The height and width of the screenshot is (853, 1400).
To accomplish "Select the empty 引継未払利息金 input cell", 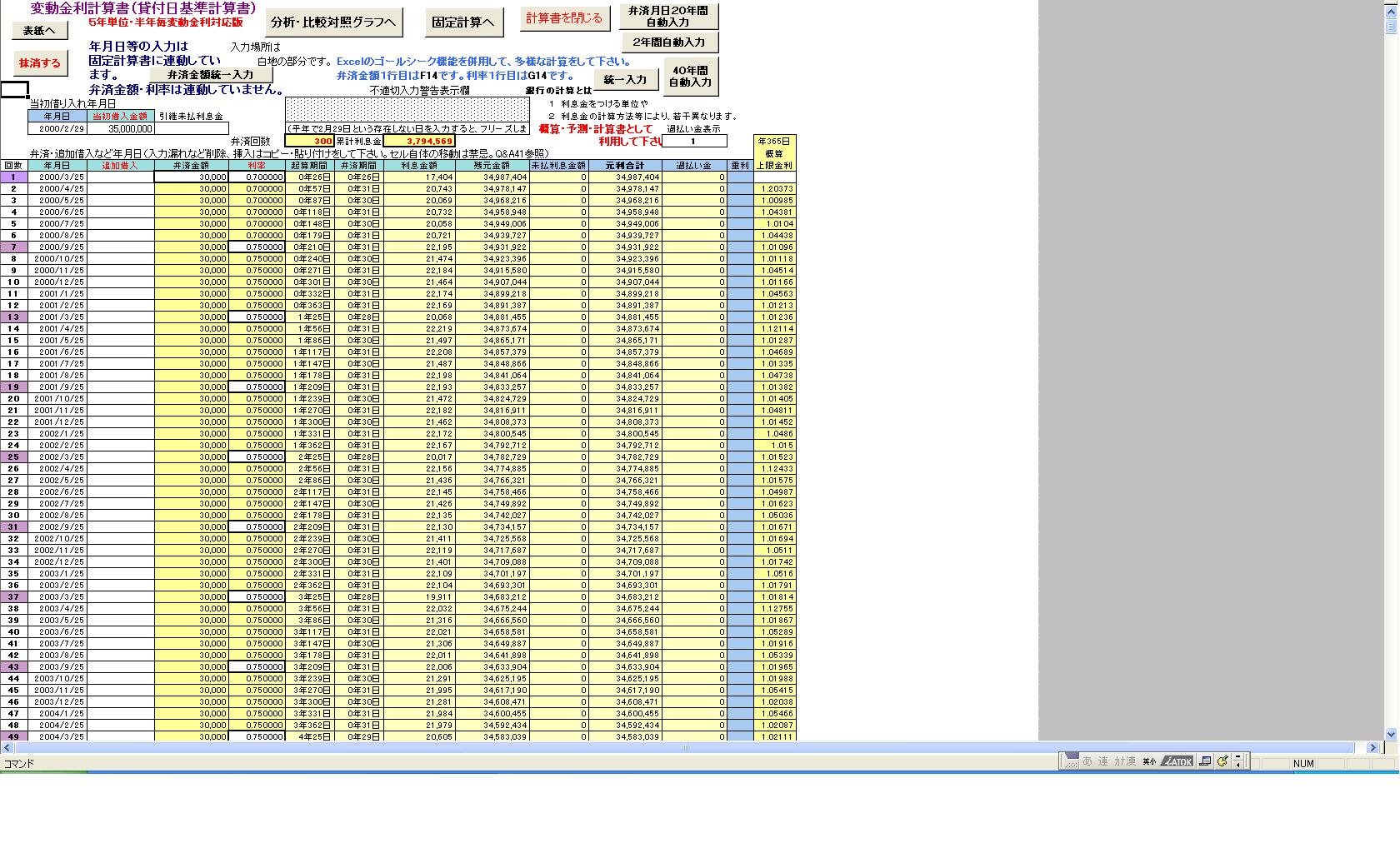I will pyautogui.click(x=192, y=129).
